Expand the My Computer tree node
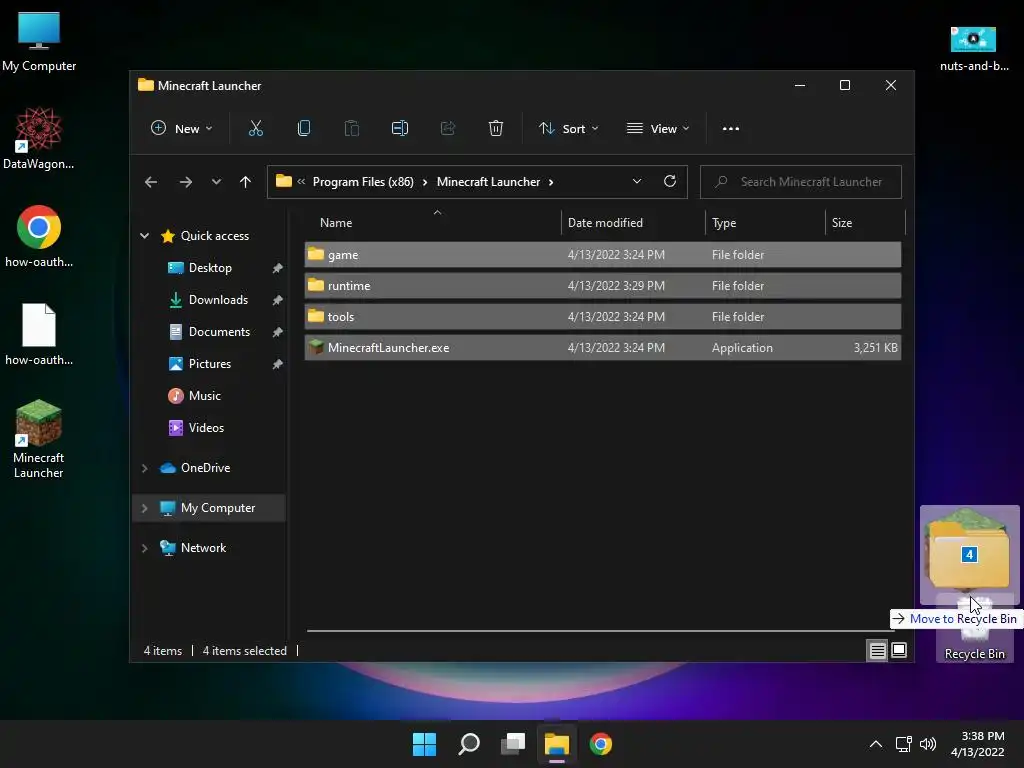Image resolution: width=1024 pixels, height=768 pixels. click(x=144, y=508)
